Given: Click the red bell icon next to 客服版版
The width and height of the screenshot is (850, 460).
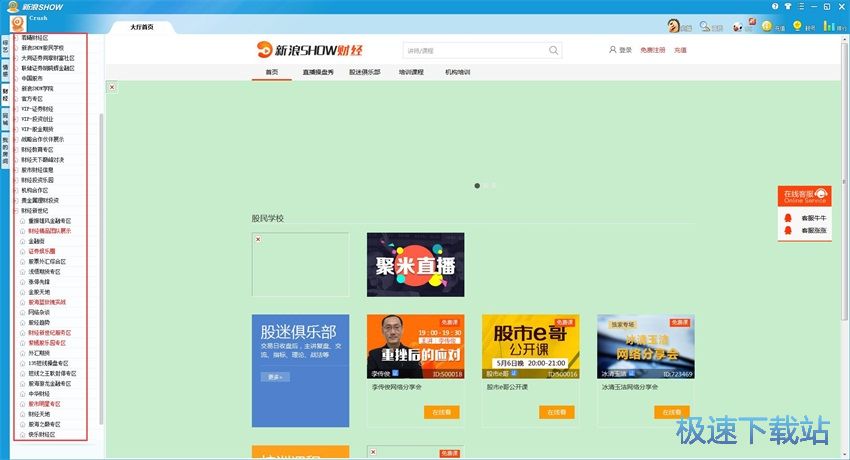Looking at the screenshot, I should coord(788,230).
